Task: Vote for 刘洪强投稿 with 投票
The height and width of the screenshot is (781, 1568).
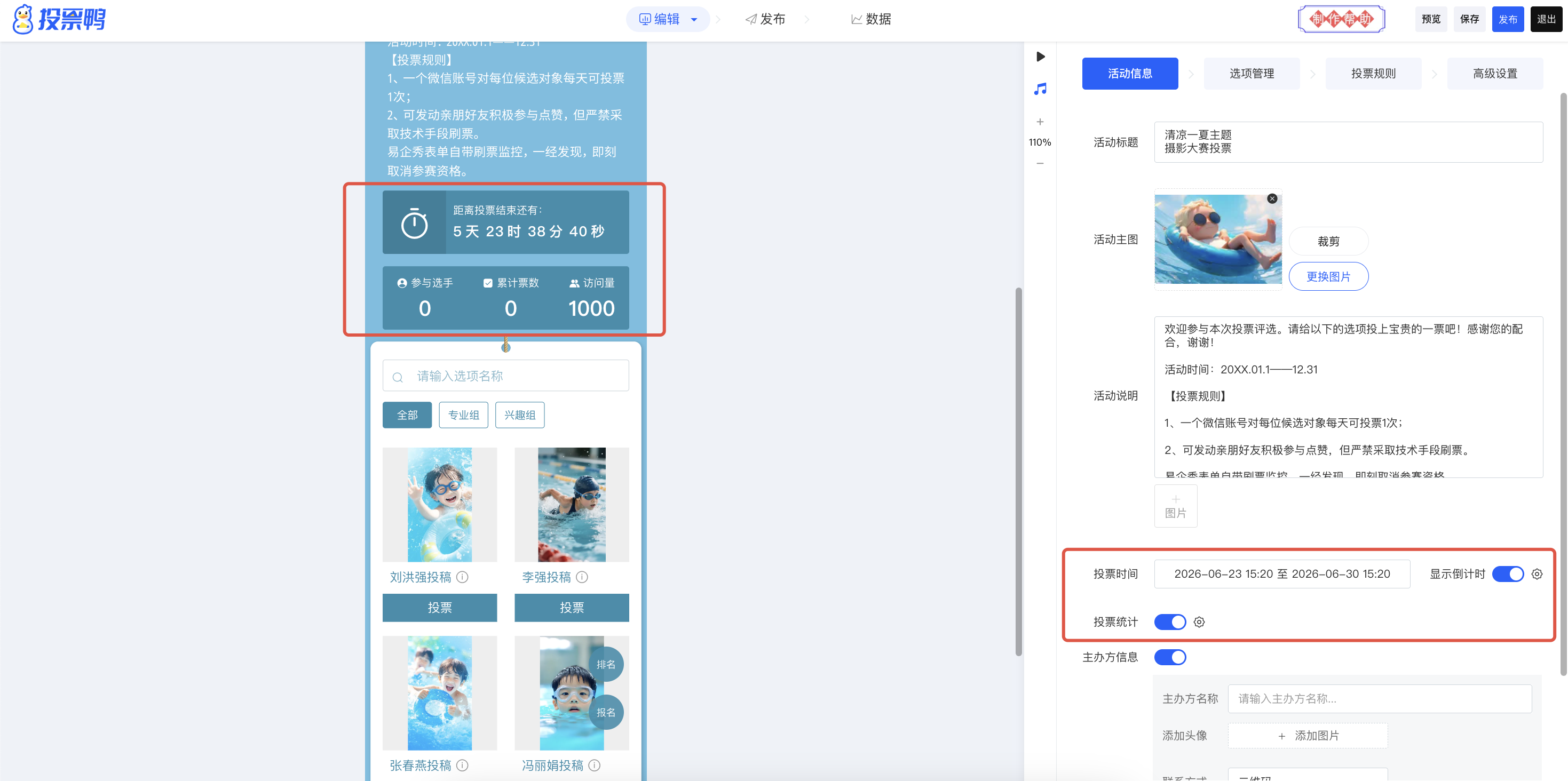Action: tap(439, 607)
